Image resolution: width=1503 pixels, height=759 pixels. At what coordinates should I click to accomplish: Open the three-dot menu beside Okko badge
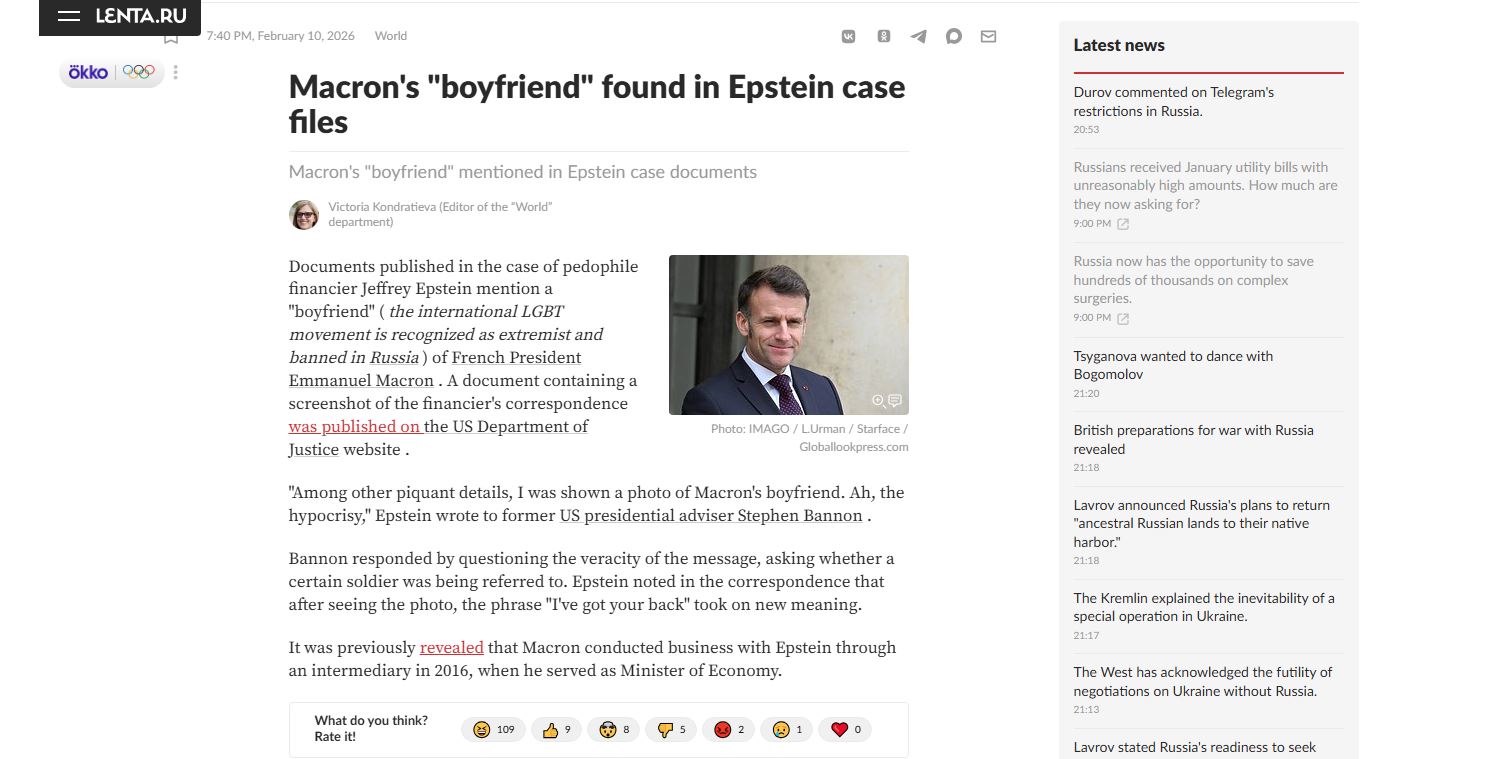[x=176, y=72]
